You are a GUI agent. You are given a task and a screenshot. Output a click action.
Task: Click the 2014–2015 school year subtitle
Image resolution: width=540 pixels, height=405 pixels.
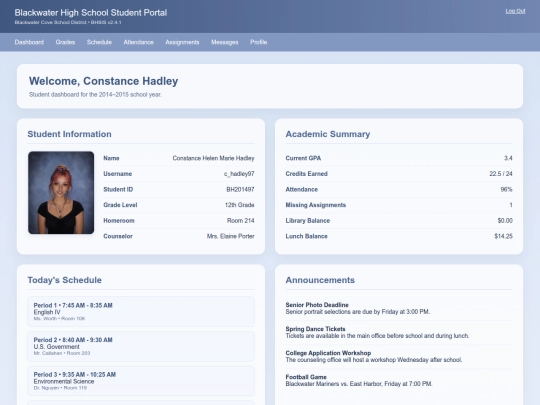tap(95, 94)
